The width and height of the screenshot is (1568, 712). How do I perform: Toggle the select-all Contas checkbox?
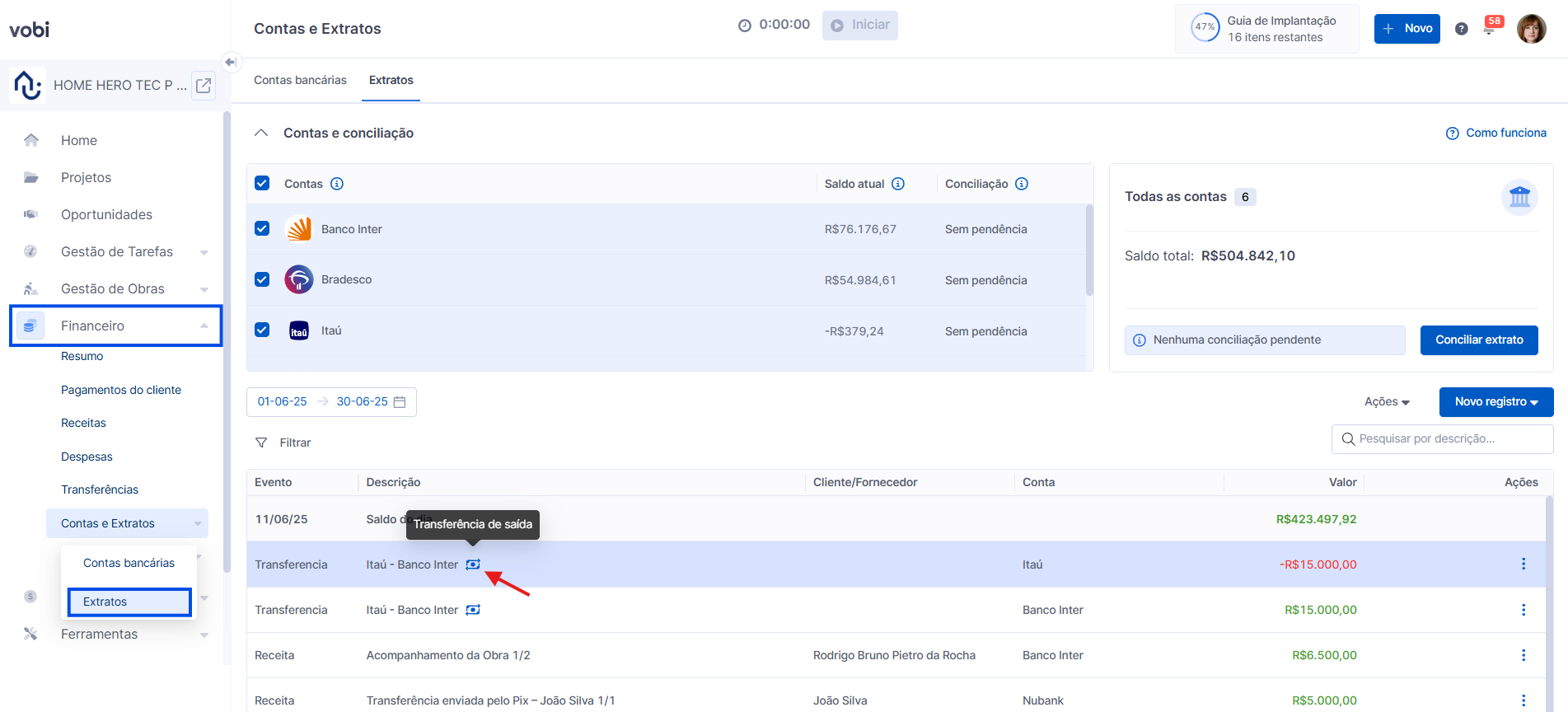point(262,183)
